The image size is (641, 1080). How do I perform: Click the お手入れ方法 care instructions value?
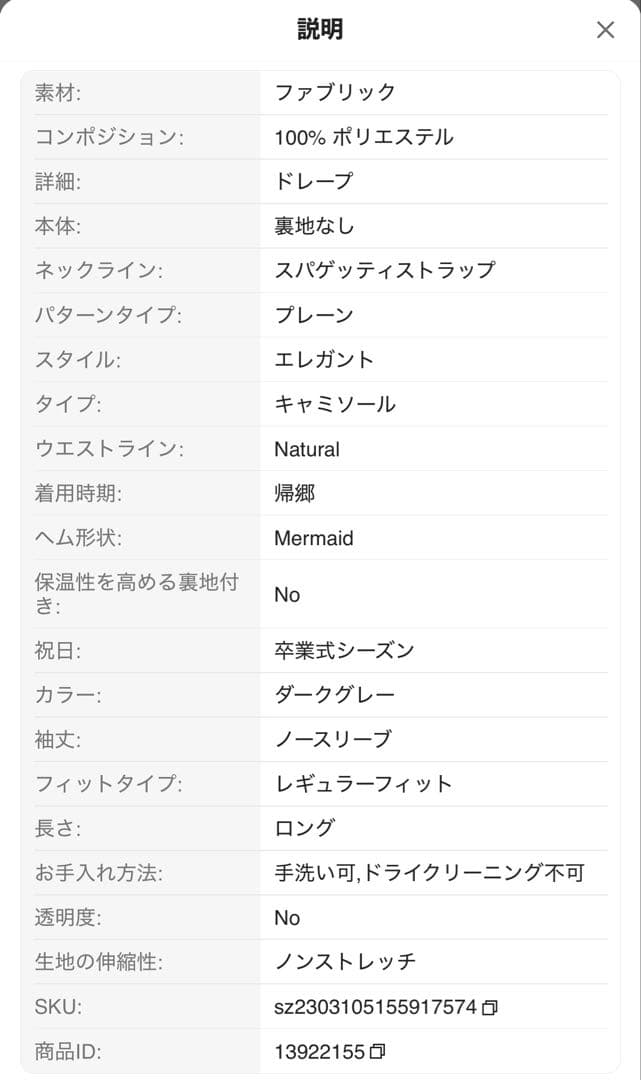pyautogui.click(x=429, y=873)
